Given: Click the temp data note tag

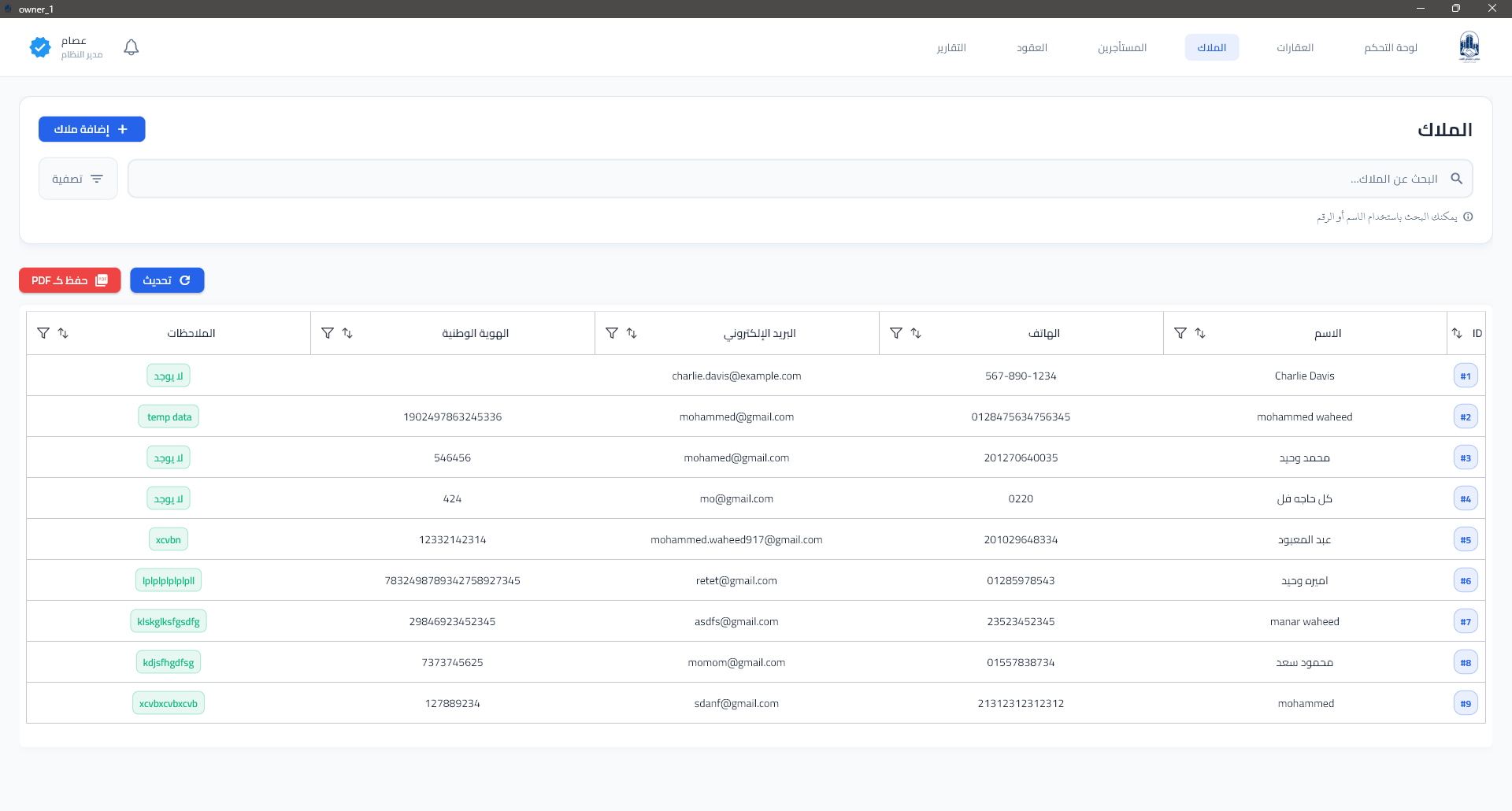Looking at the screenshot, I should [169, 417].
